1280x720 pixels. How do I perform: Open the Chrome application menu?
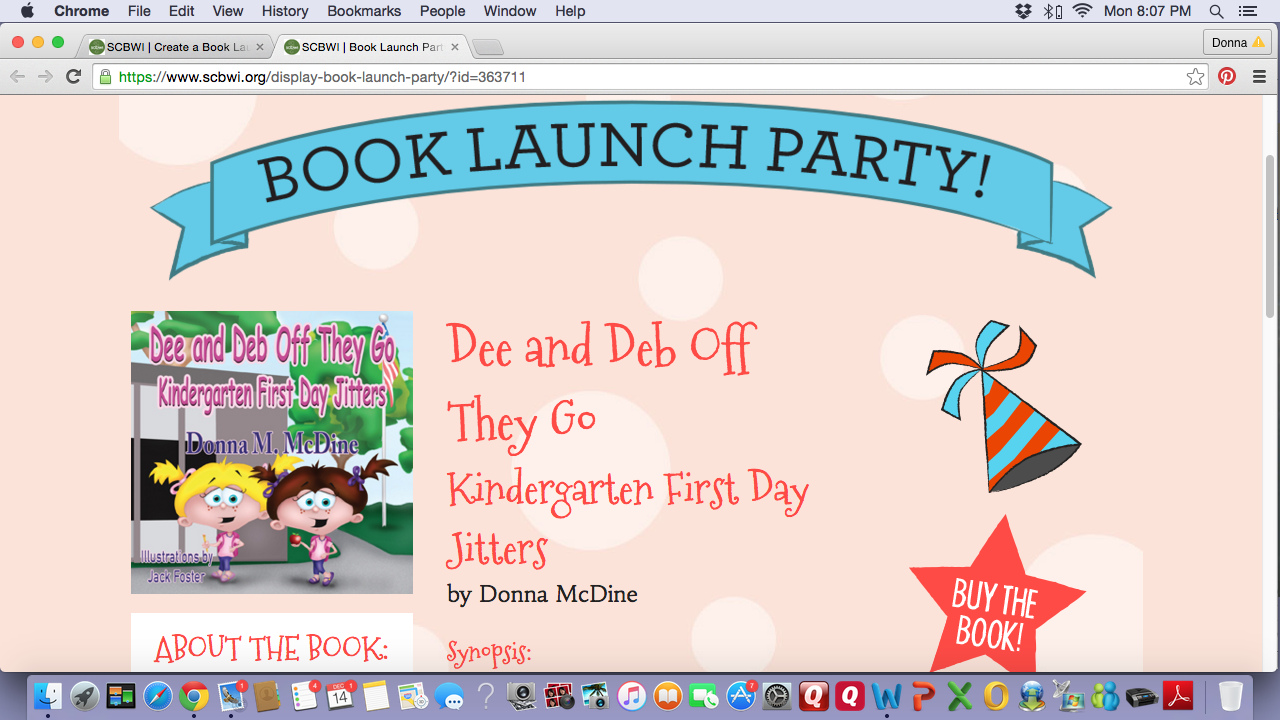pos(82,11)
